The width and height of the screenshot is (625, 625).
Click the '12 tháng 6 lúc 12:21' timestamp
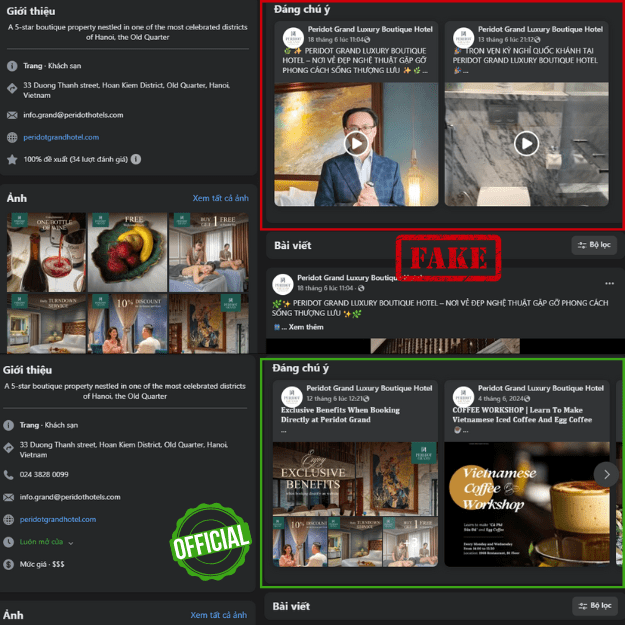coord(335,398)
